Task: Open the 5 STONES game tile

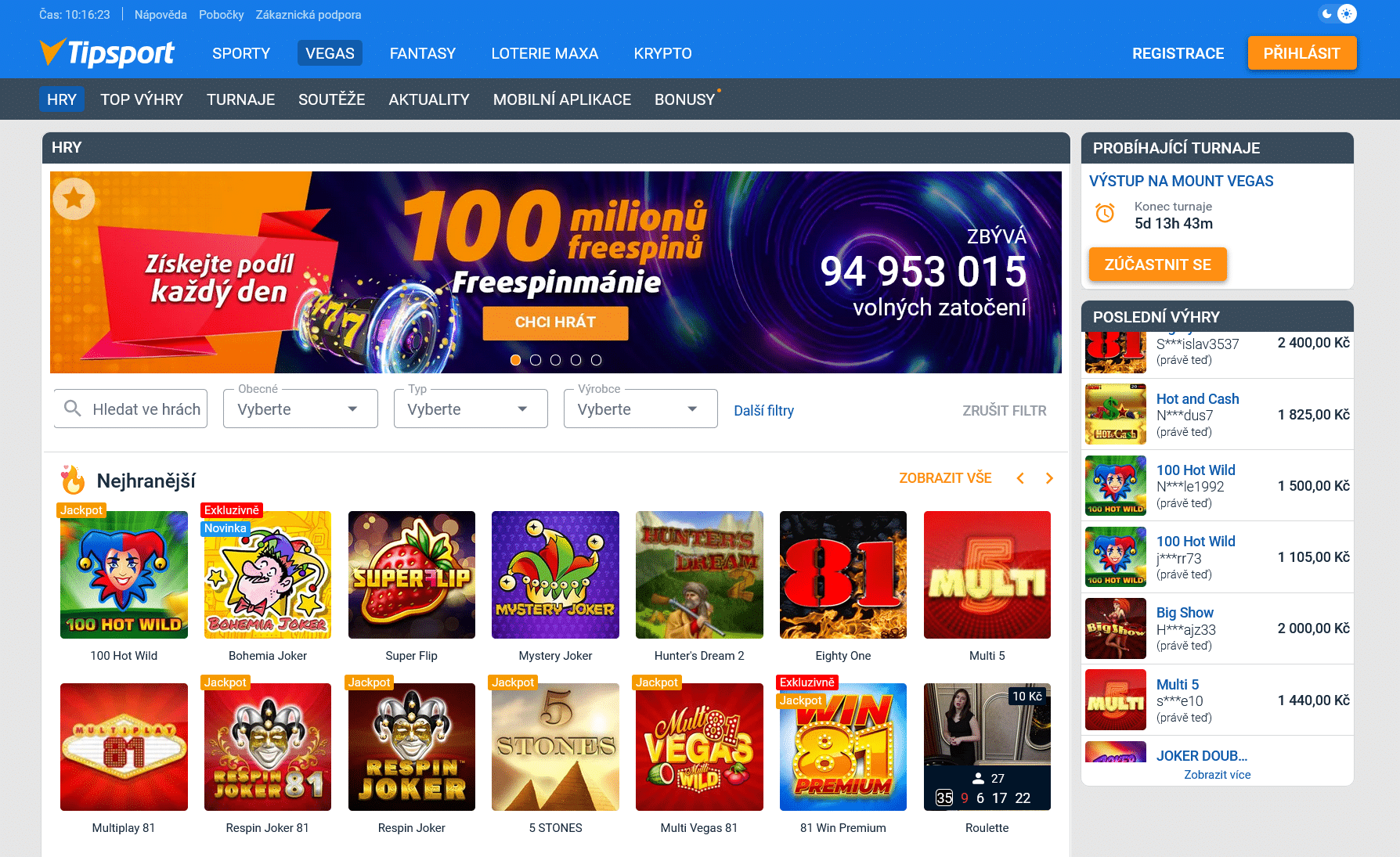Action: click(x=555, y=747)
